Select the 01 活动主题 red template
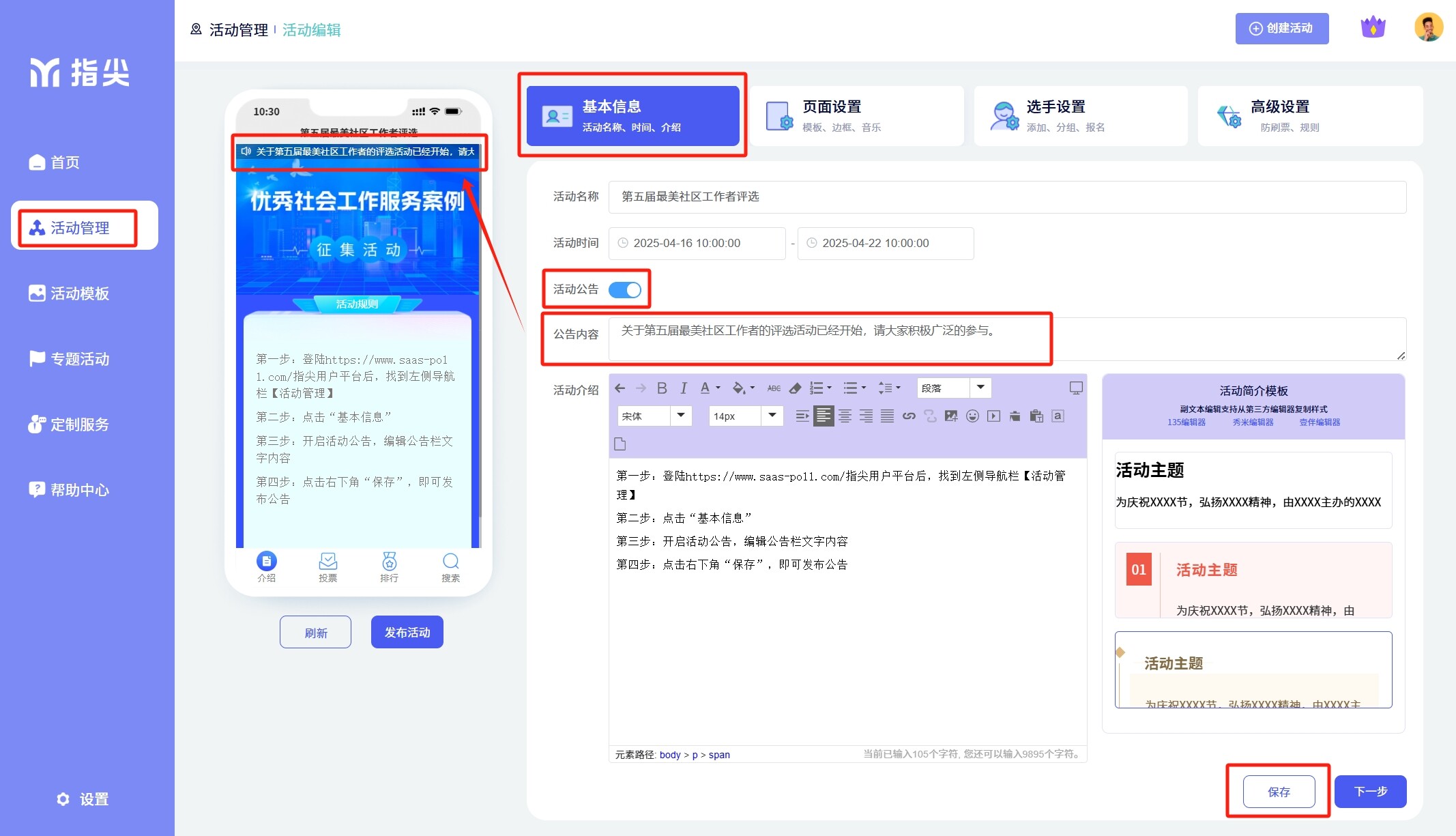Screen dimensions: 1456x836 point(1253,580)
